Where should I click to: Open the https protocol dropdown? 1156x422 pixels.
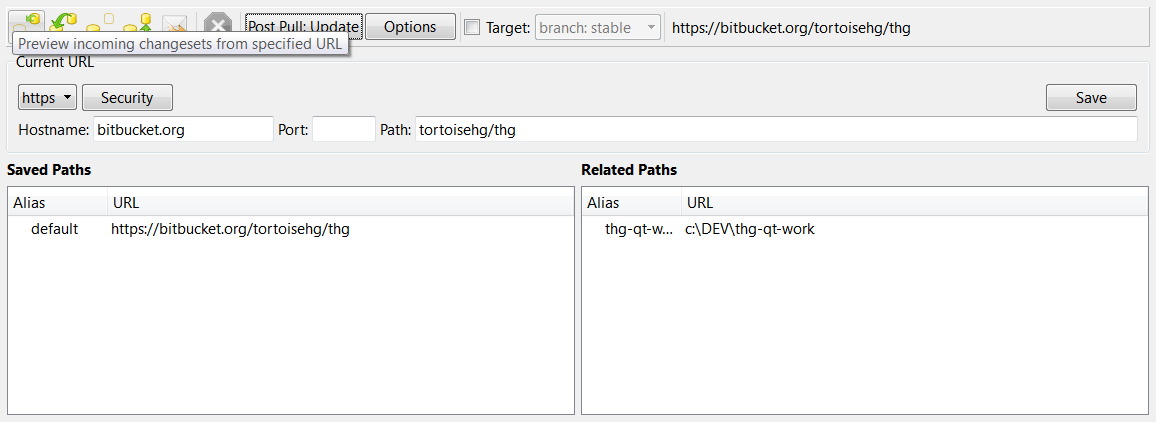pyautogui.click(x=48, y=98)
